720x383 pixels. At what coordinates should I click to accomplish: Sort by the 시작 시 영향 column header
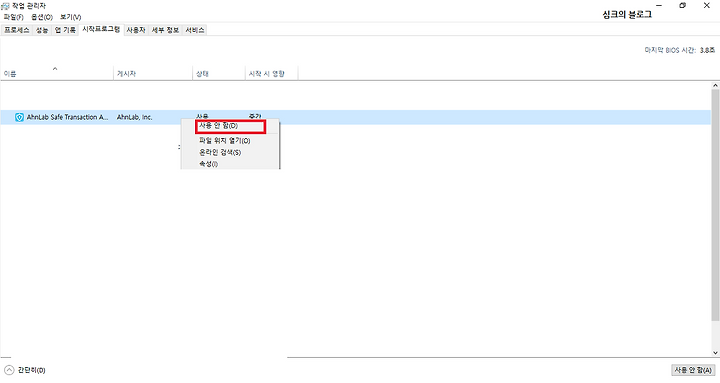(x=271, y=73)
